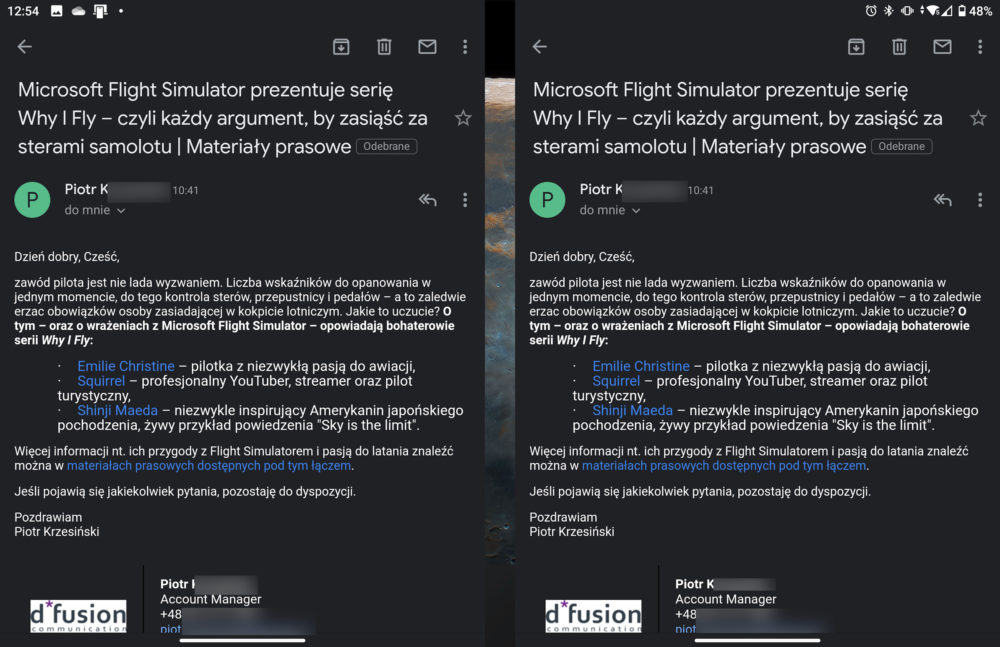Open top overflow menu in left pane
Viewport: 1000px width, 647px height.
(x=465, y=47)
